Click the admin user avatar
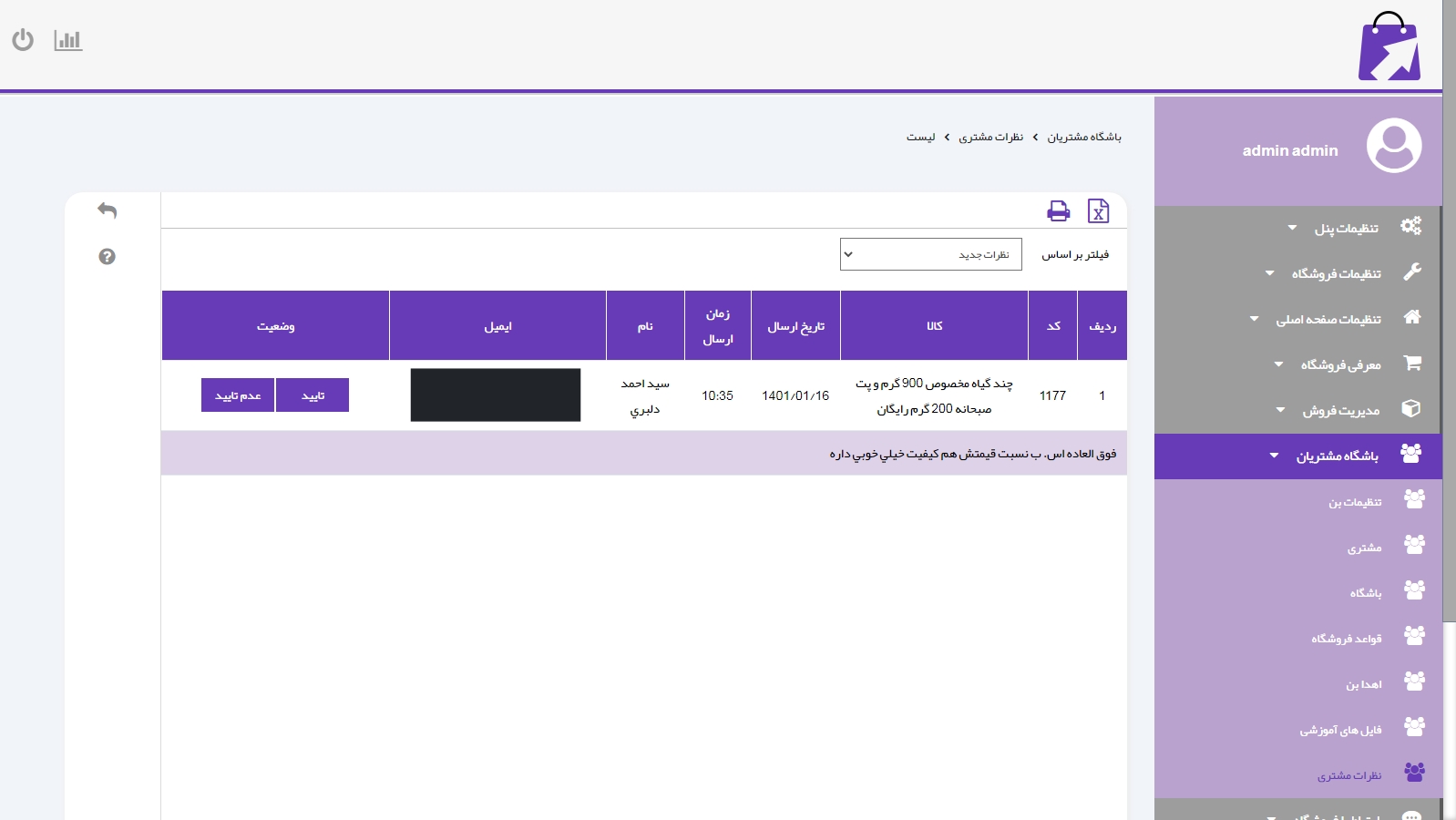This screenshot has width=1456, height=820. pyautogui.click(x=1393, y=146)
